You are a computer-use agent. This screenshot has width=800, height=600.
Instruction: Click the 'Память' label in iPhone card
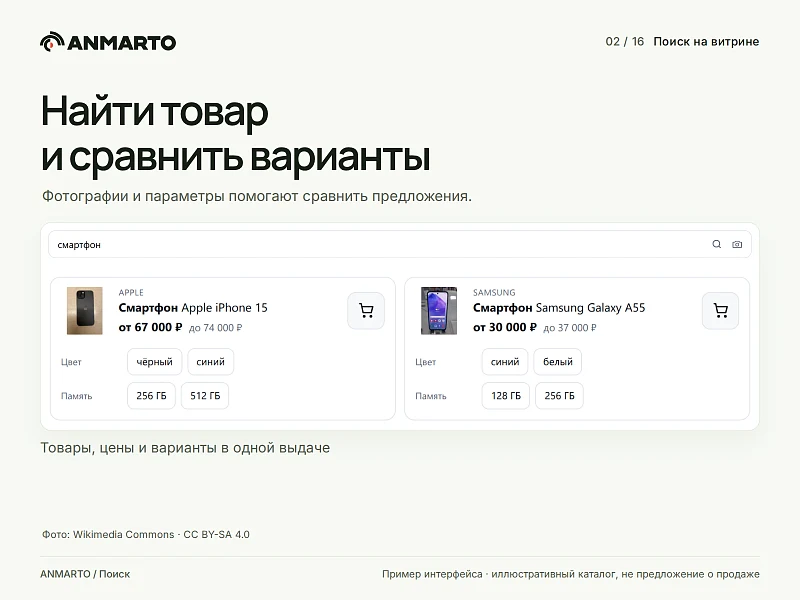(77, 396)
